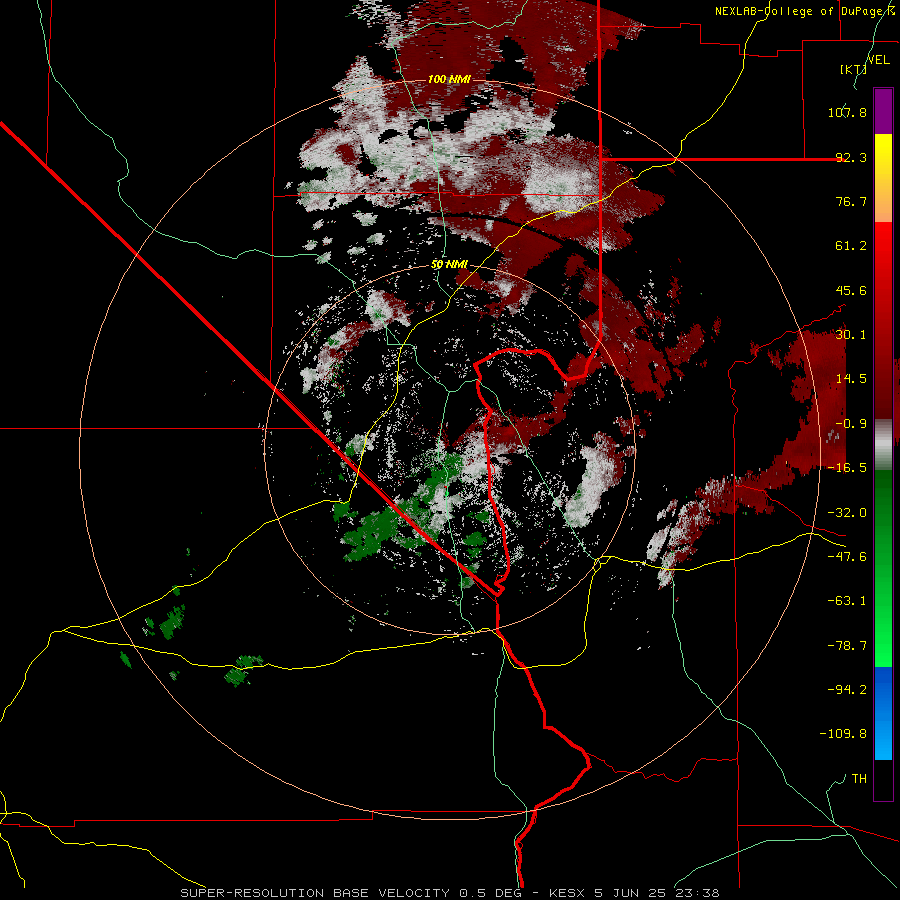900x900 pixels.
Task: Click the 107.8 legend value
Action: click(x=847, y=112)
